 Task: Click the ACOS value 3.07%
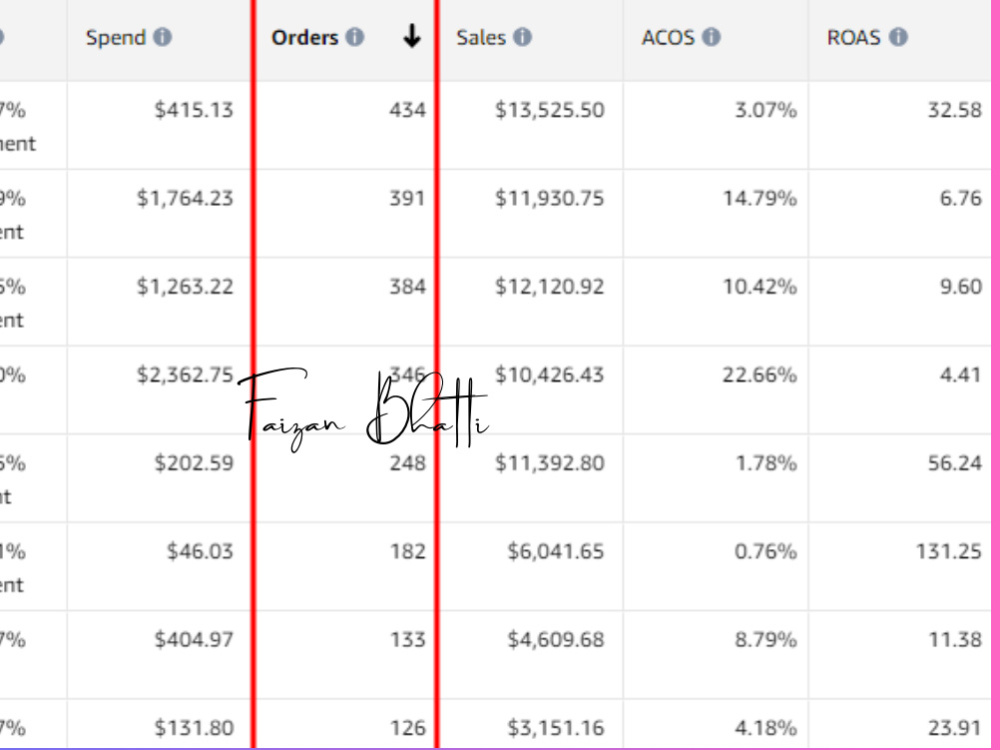coord(765,110)
